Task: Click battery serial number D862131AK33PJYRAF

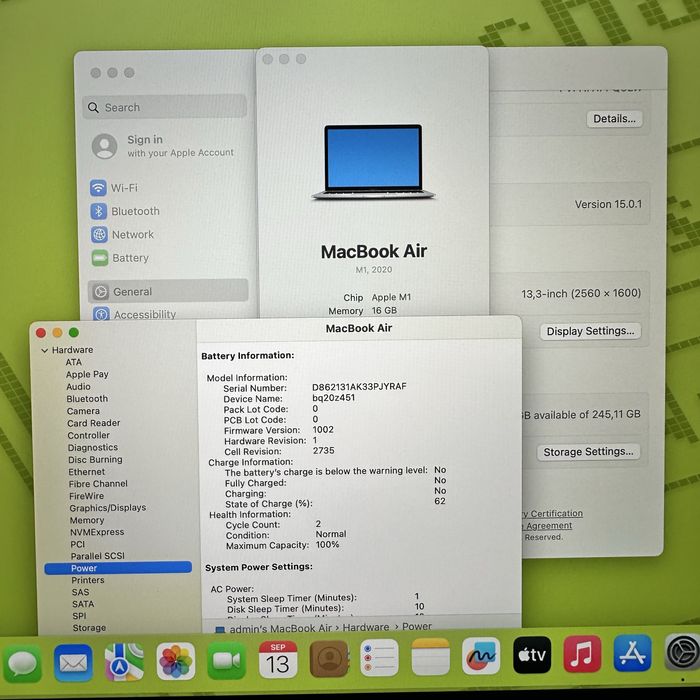Action: (x=359, y=387)
